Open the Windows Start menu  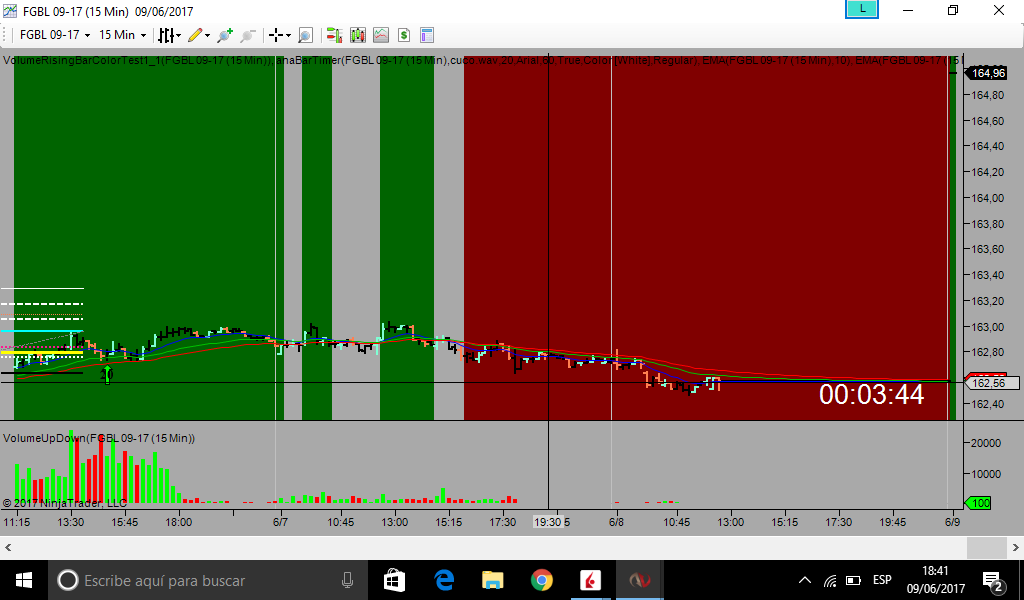tap(24, 580)
